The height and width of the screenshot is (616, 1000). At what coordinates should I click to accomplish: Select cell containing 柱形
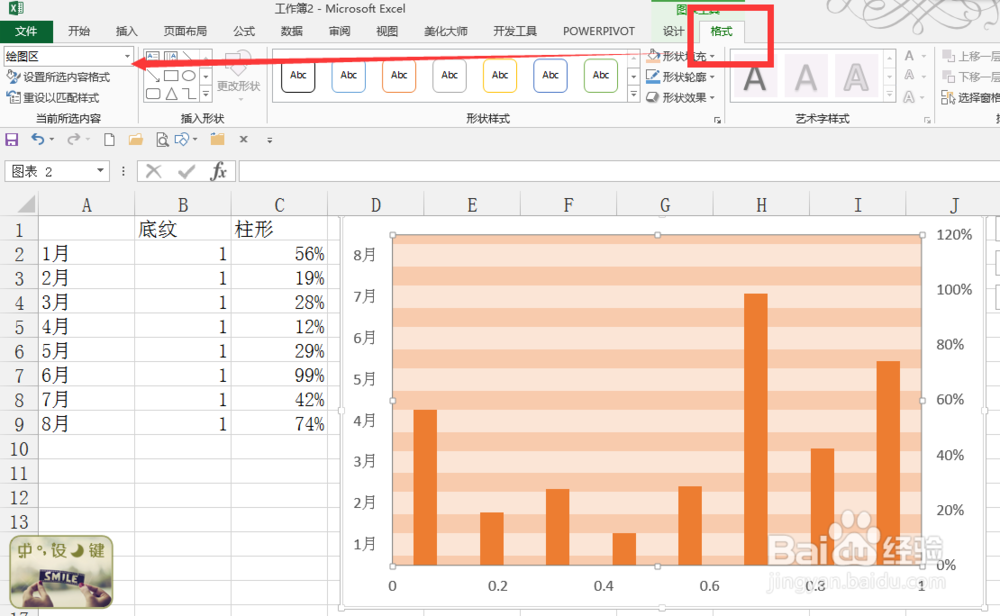279,229
